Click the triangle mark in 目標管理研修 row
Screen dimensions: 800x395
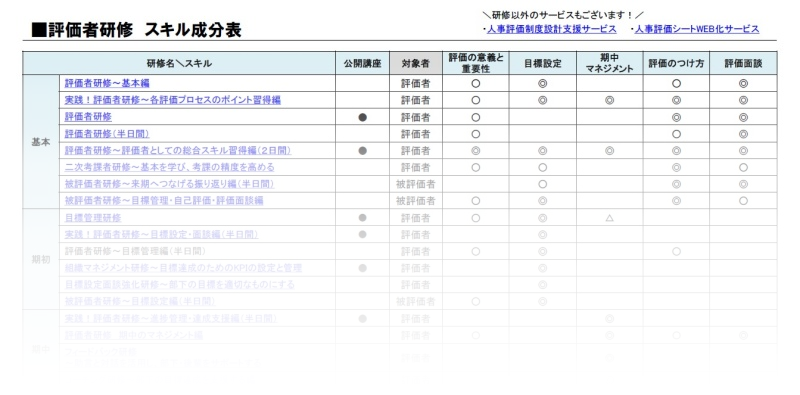(609, 218)
